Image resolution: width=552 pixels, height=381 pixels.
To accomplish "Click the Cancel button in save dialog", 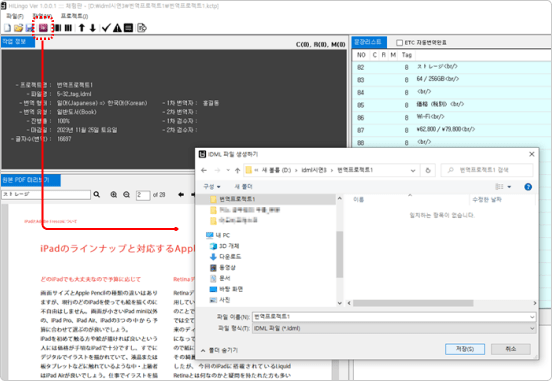I will [x=511, y=349].
